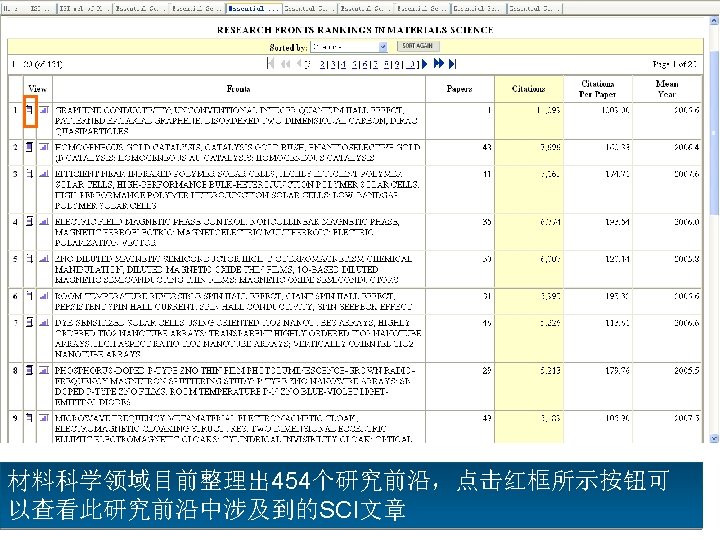This screenshot has height=540, width=720.
Task: Open papers list for spin Hall effect front
Action: tap(29, 296)
